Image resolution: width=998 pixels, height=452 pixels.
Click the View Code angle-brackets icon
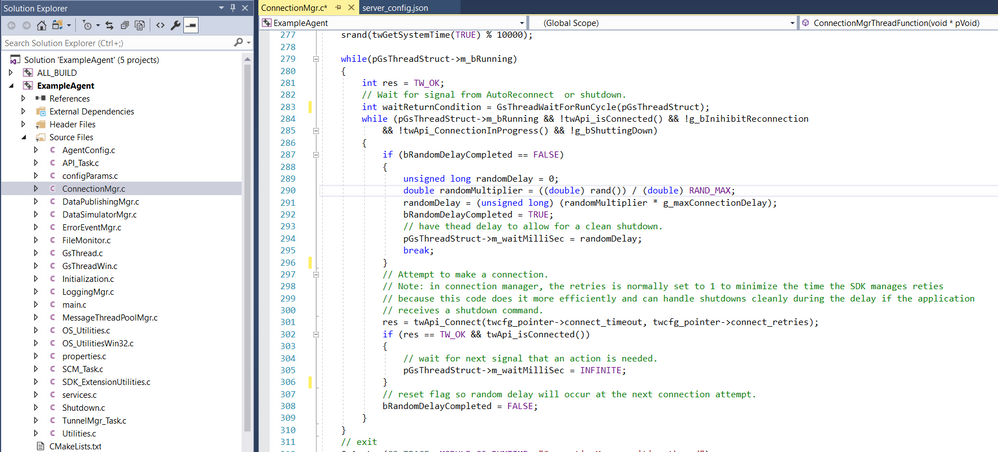tap(160, 26)
